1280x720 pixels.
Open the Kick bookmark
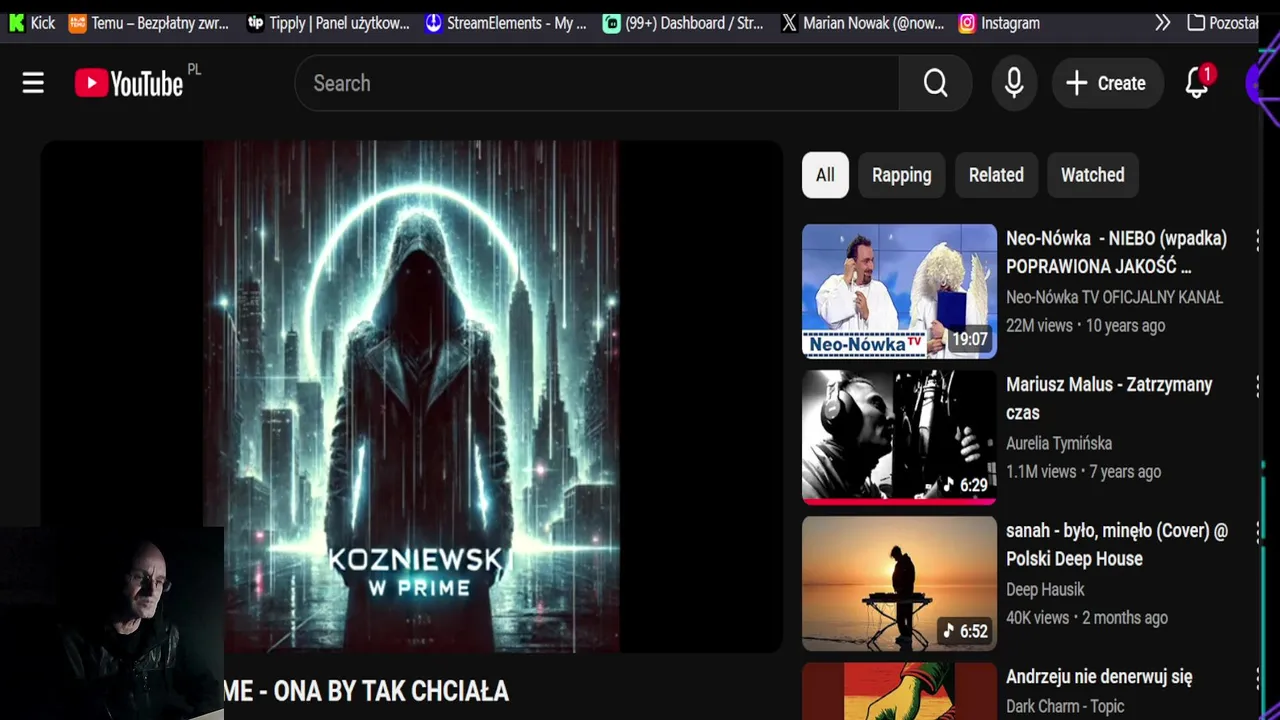(31, 23)
